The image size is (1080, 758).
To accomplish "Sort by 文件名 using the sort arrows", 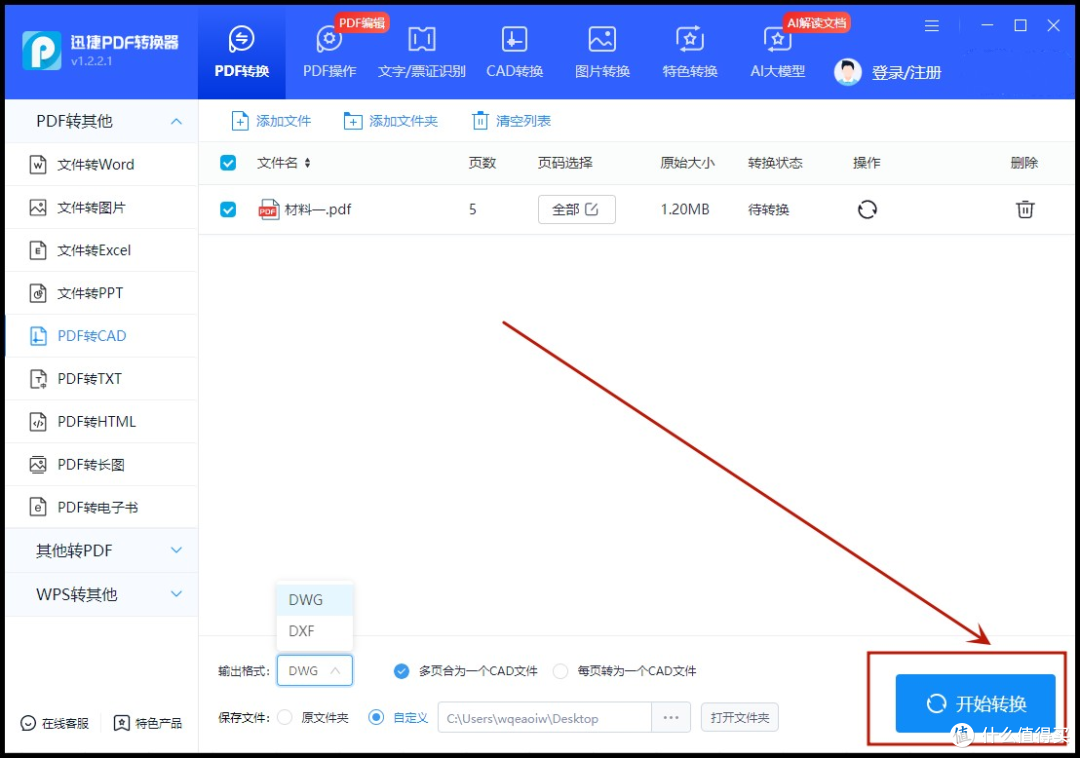I will (307, 163).
